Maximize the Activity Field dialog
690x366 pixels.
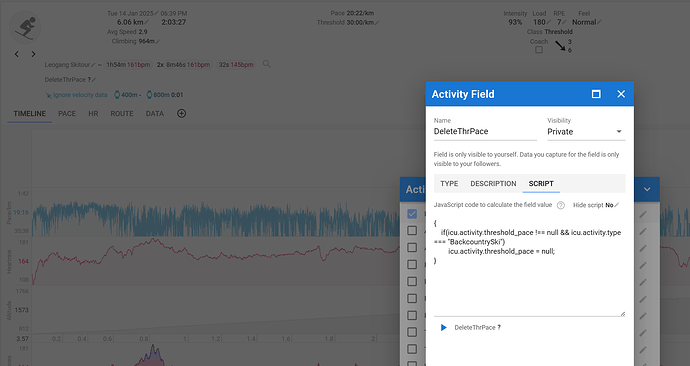click(596, 94)
